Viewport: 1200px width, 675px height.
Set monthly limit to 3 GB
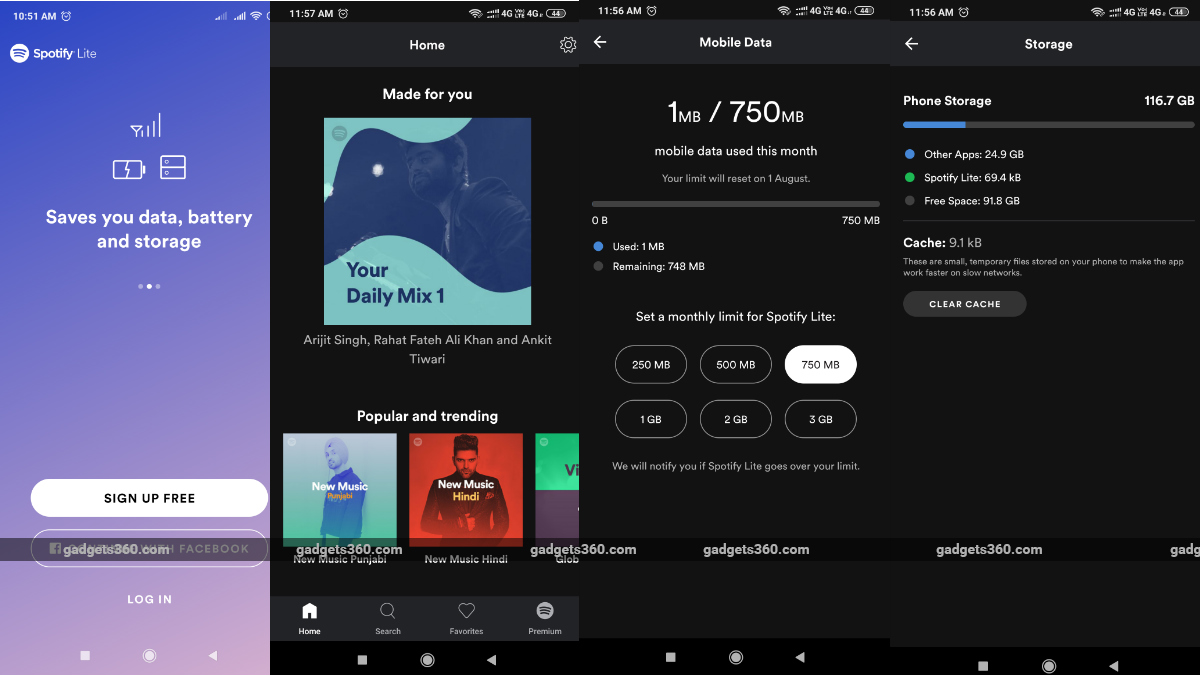(820, 418)
